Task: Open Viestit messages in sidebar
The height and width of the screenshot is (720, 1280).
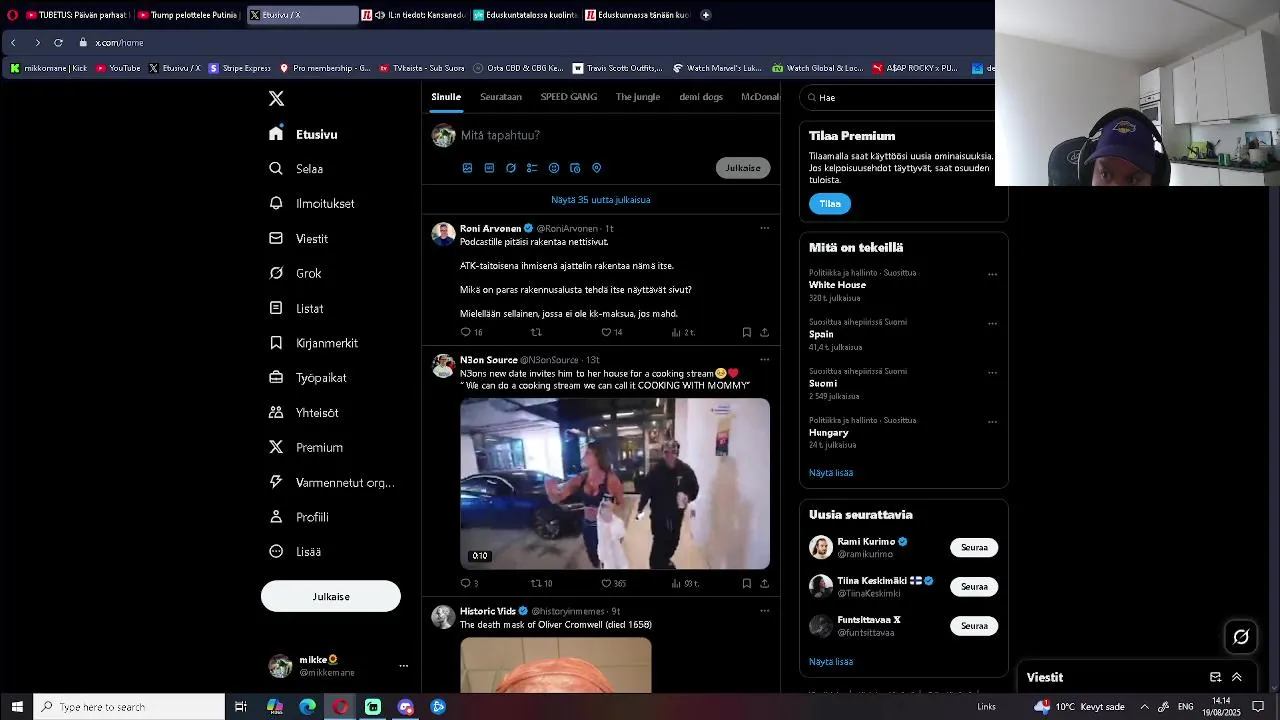Action: 299,239
